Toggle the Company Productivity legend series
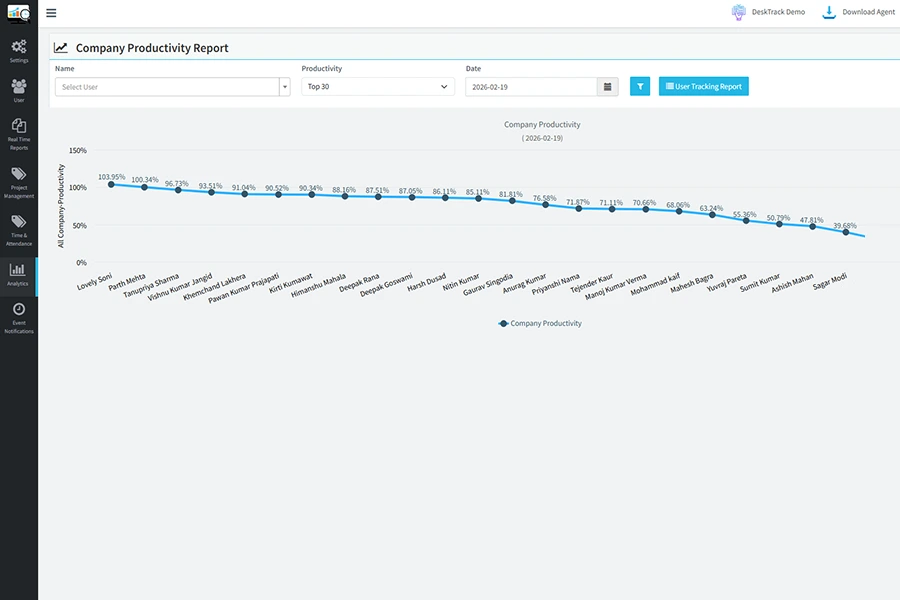Screen dimensions: 900x600 coord(540,322)
